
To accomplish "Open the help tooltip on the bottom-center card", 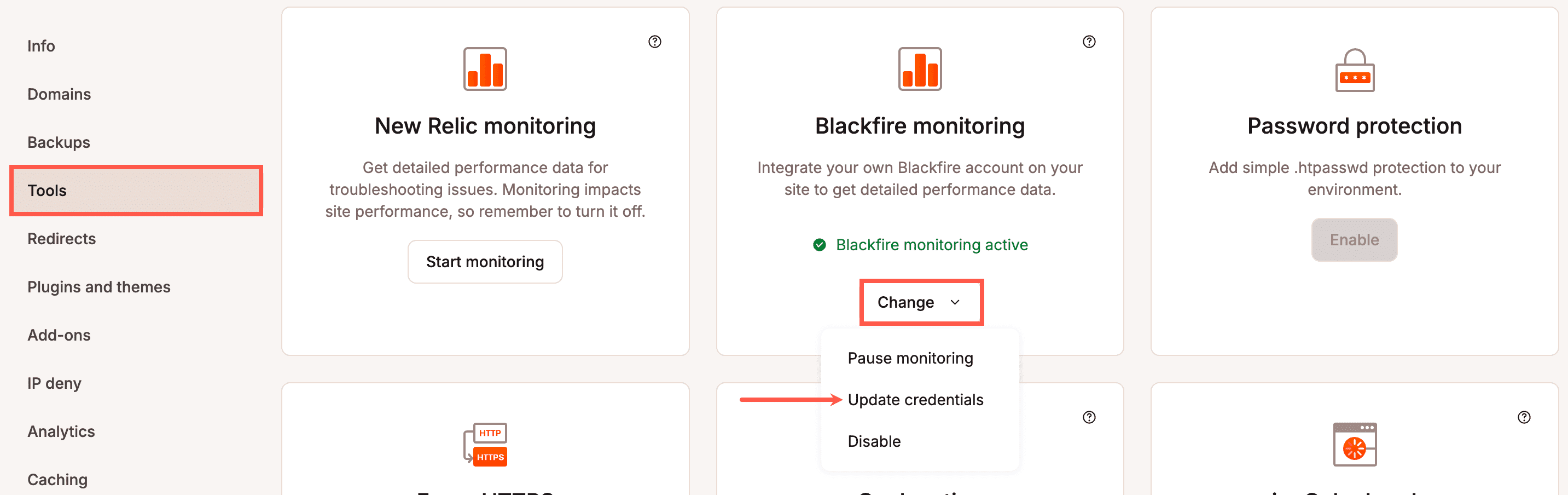I will pyautogui.click(x=1090, y=417).
